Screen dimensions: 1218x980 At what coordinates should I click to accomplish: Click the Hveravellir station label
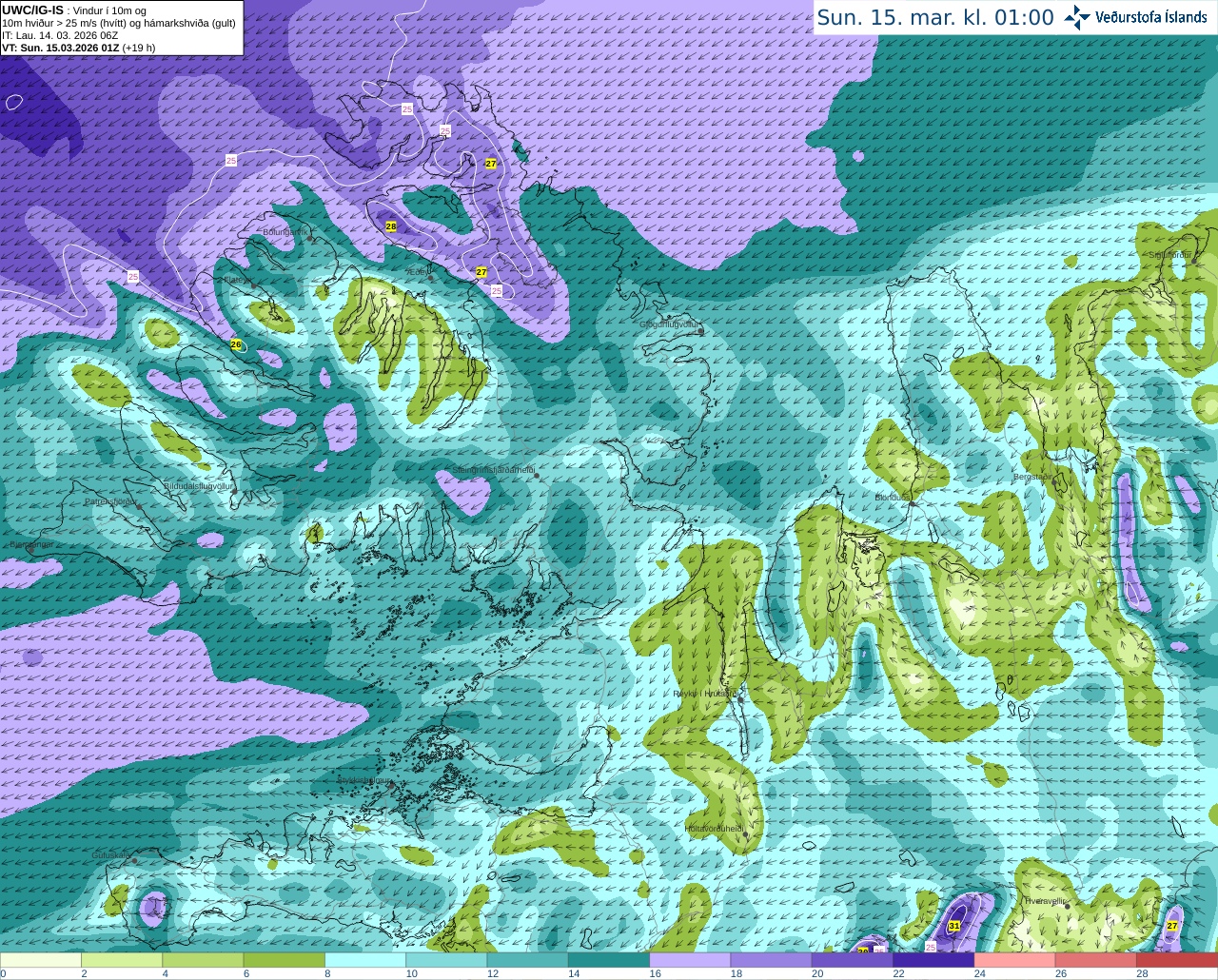[x=1044, y=900]
